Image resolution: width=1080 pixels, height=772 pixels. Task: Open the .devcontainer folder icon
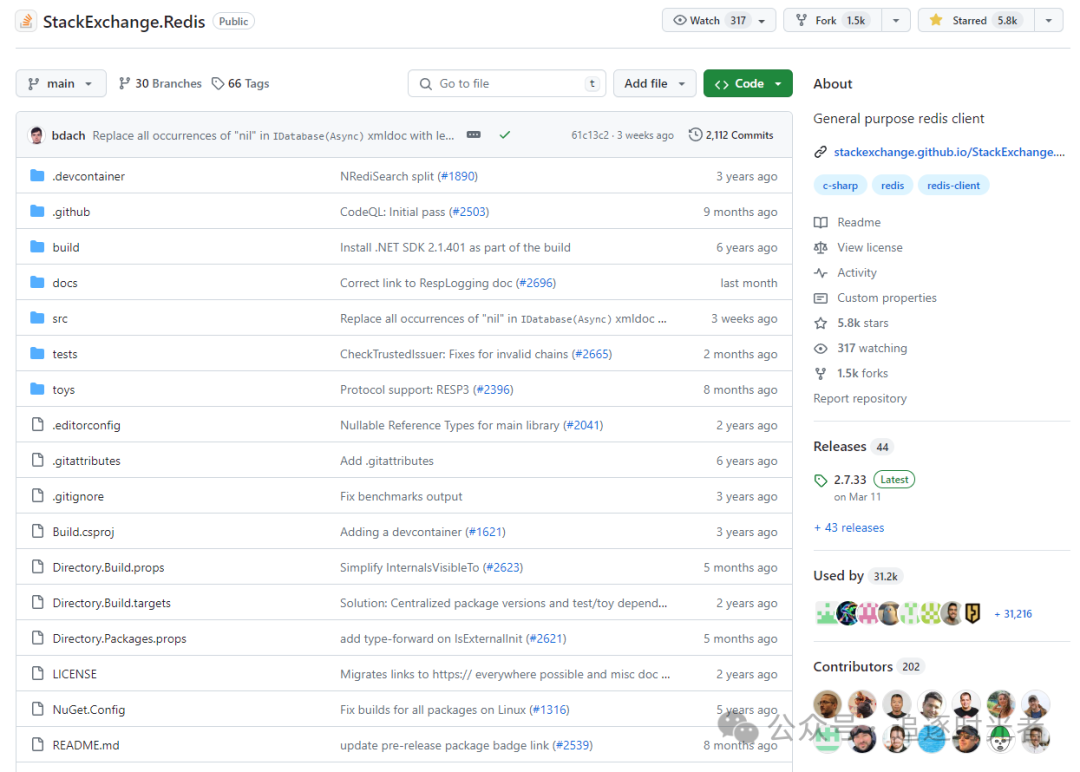[37, 176]
